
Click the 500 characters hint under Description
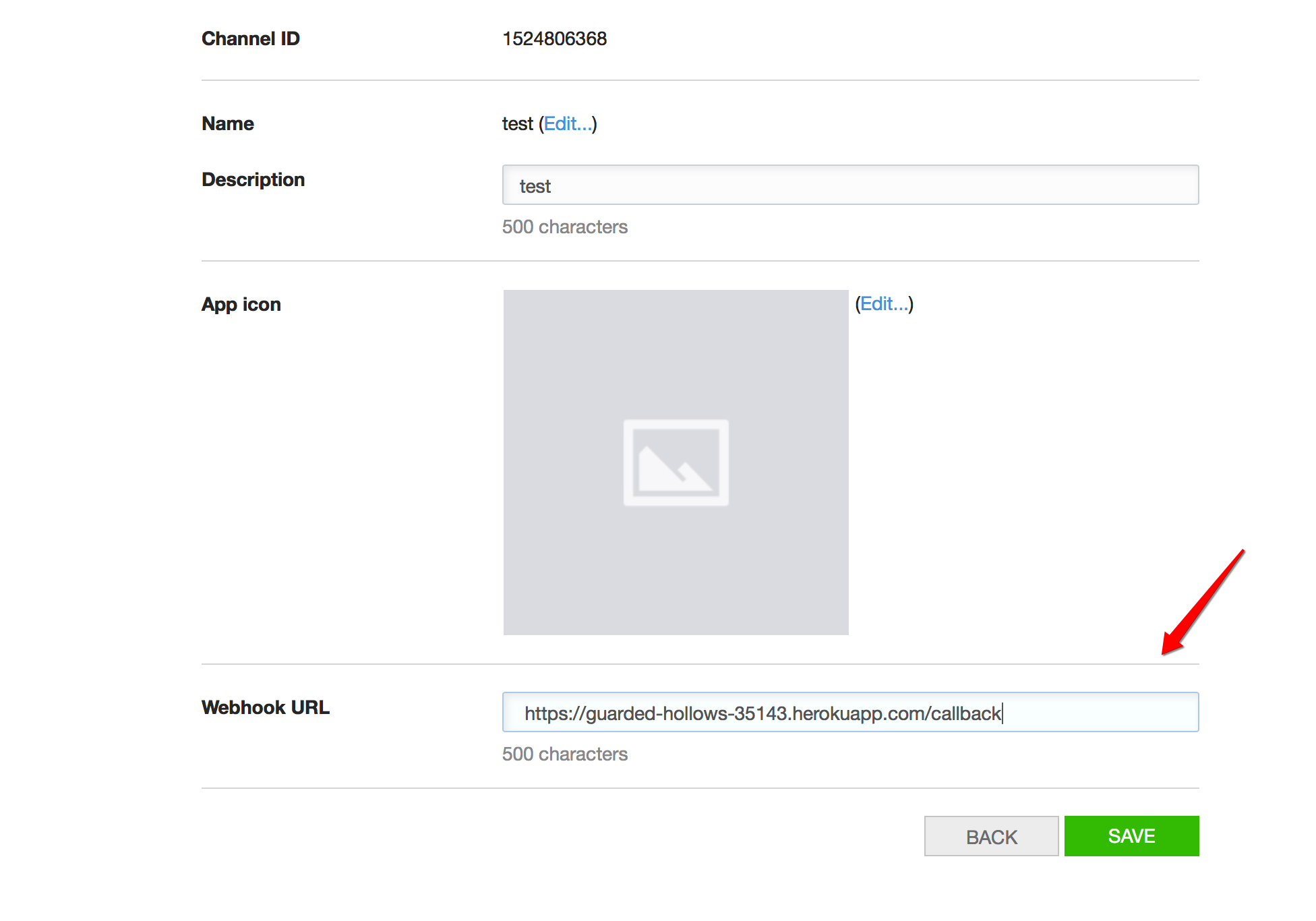point(564,227)
